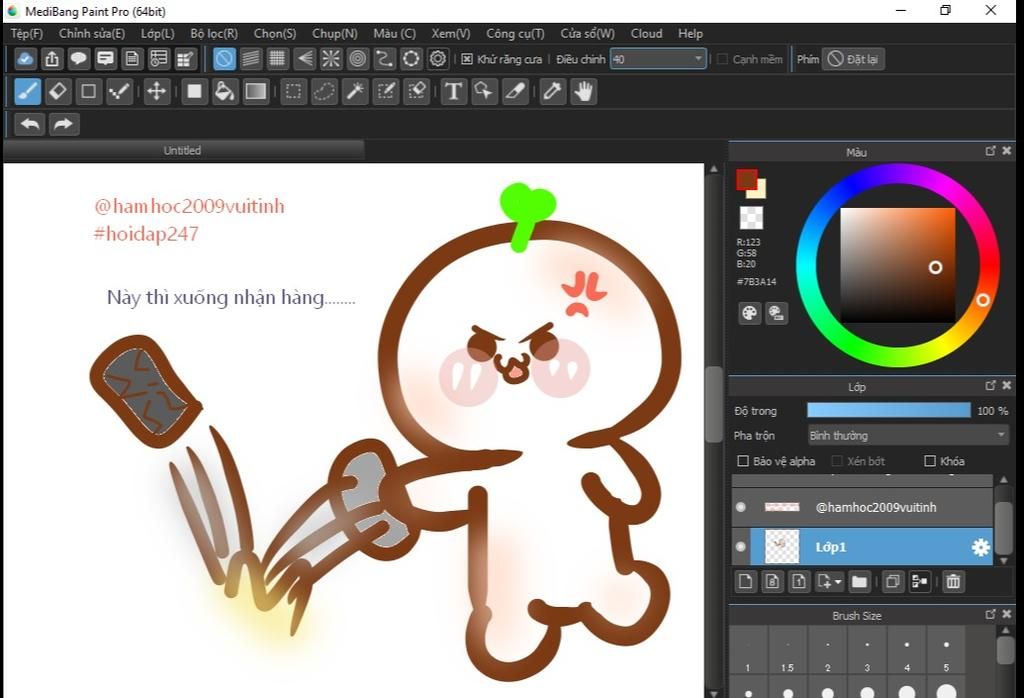
Task: Select the transparent color swatch
Action: 751,218
